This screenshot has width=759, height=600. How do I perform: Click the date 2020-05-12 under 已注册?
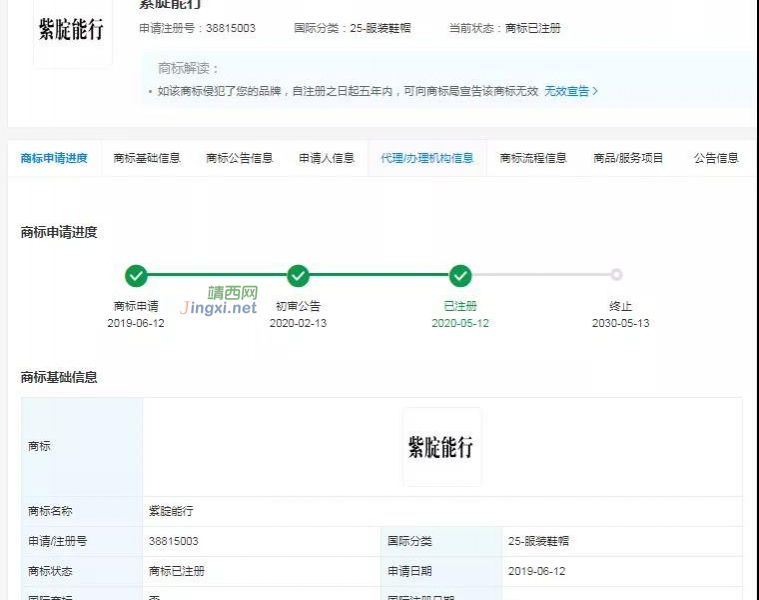click(460, 323)
